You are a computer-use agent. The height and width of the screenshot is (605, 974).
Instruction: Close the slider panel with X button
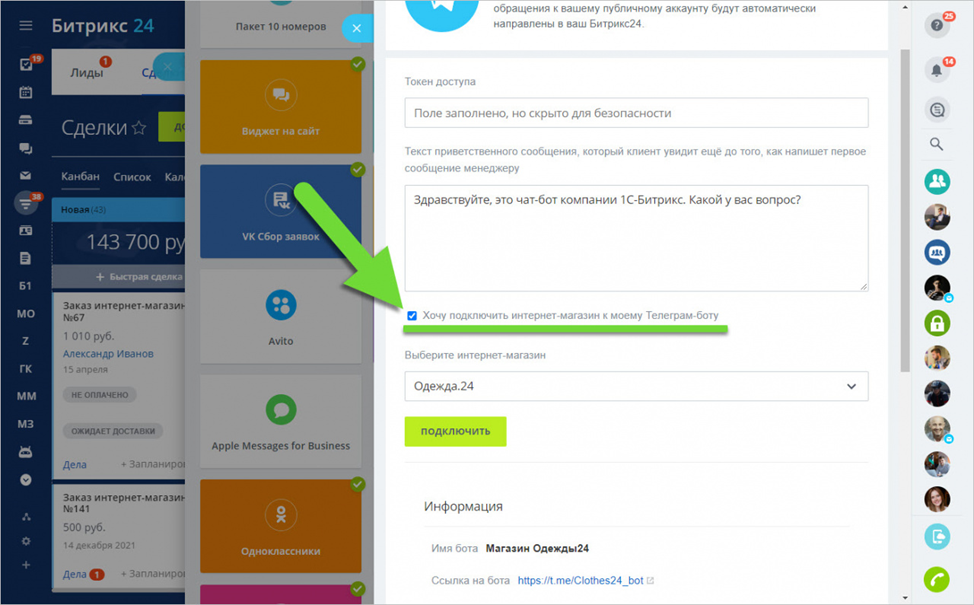point(357,28)
